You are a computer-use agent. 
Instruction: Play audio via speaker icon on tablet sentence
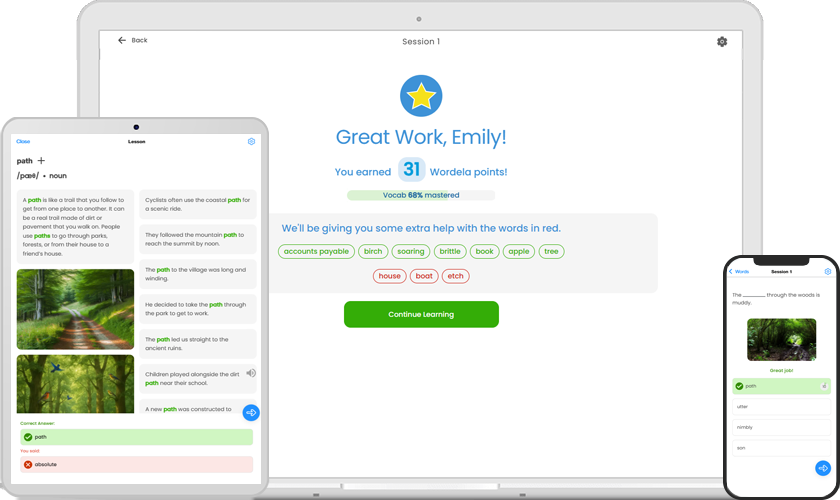251,373
